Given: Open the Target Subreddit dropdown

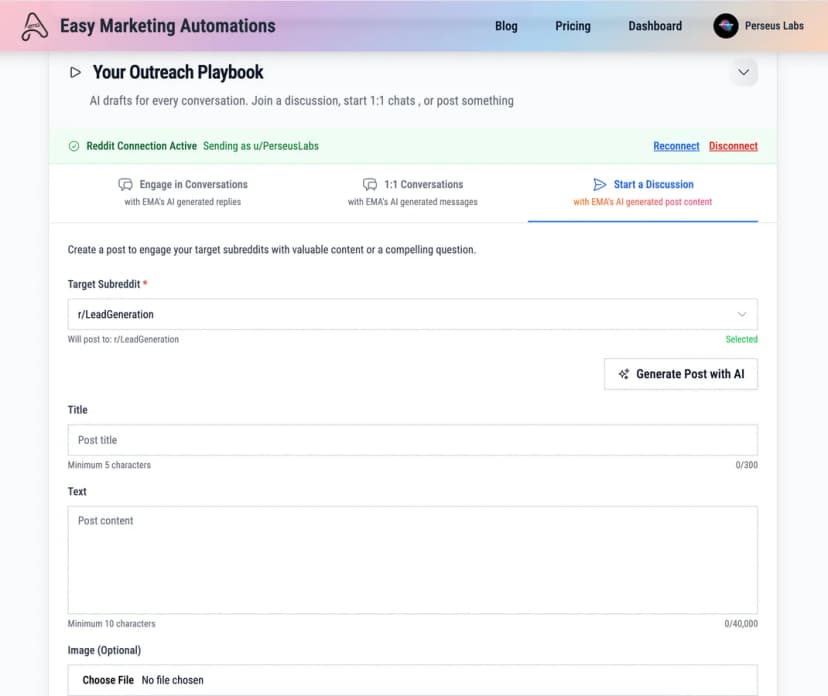Looking at the screenshot, I should pos(412,314).
